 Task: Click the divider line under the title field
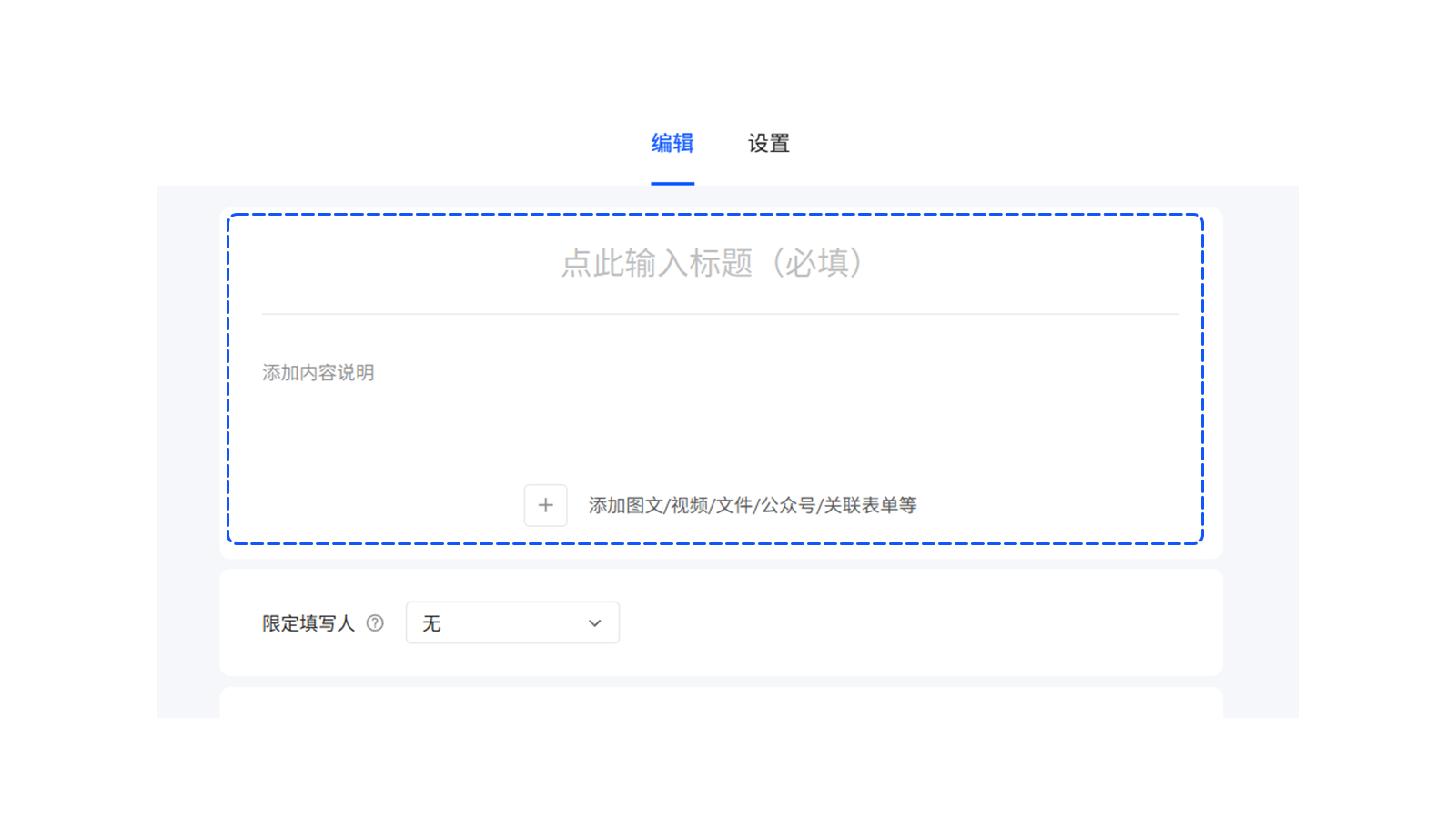[719, 312]
